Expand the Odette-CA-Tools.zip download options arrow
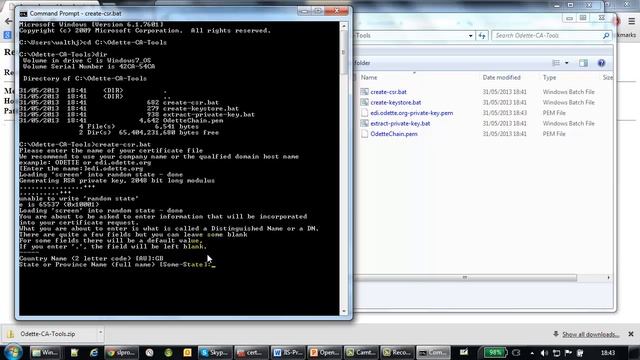The image size is (640, 360). (100, 333)
